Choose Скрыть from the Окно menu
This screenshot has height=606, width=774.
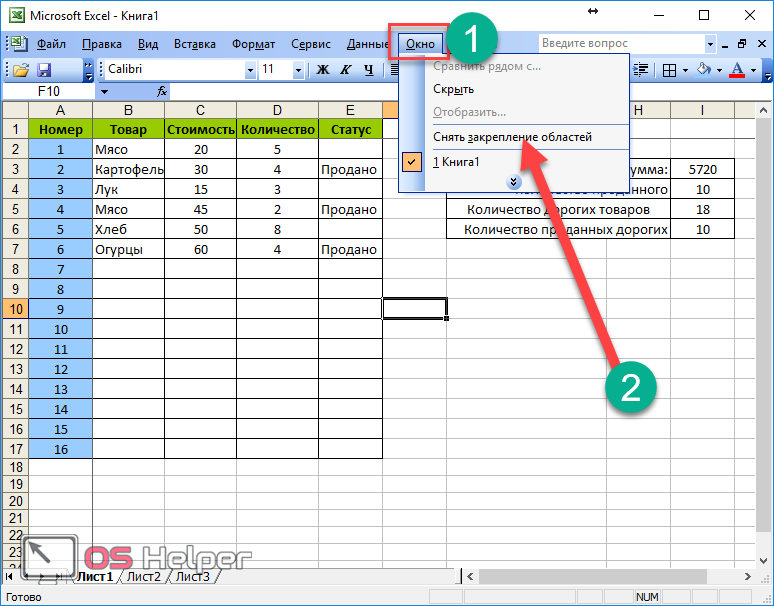[x=514, y=89]
